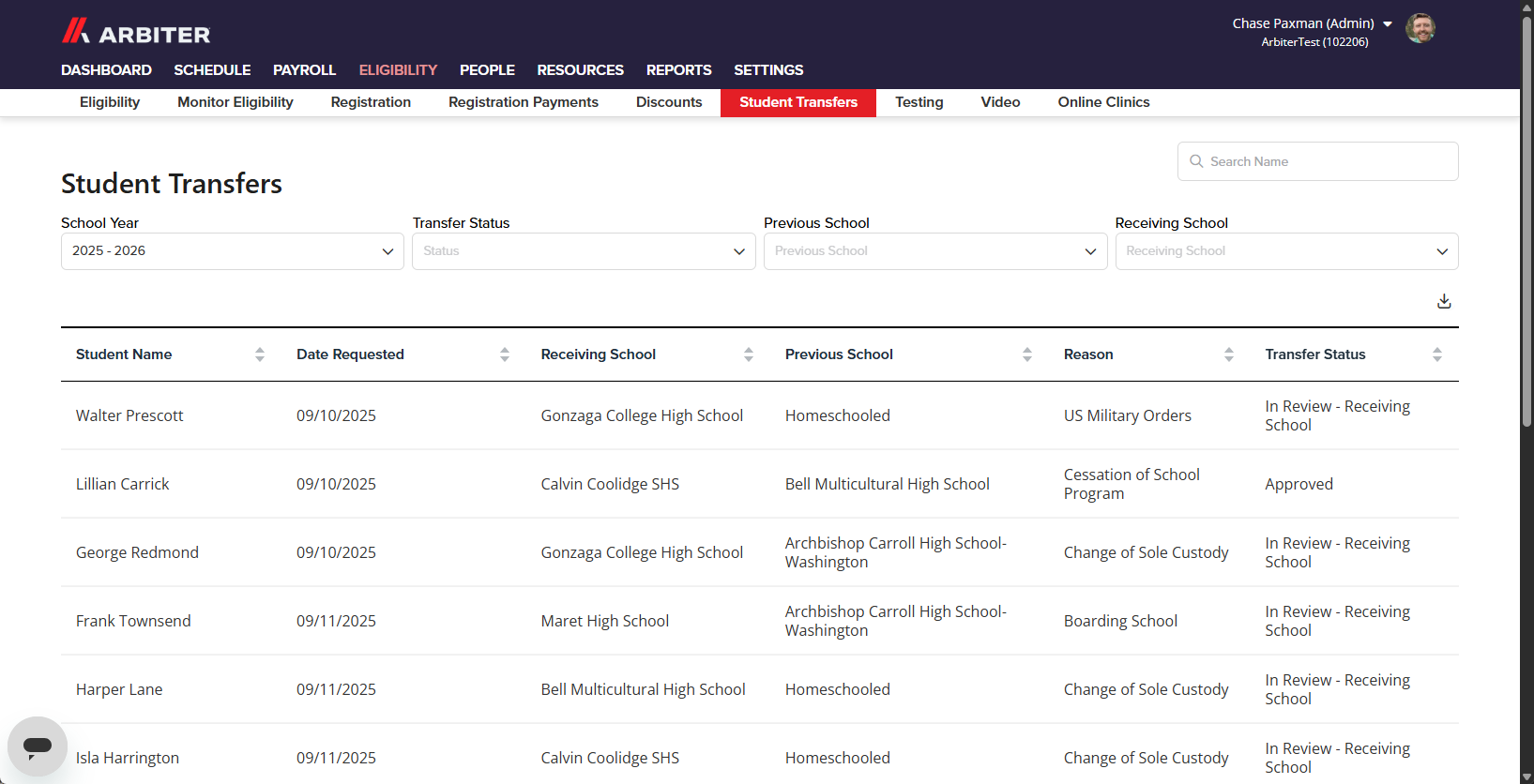Open Walter Prescott's transfer row

(760, 415)
